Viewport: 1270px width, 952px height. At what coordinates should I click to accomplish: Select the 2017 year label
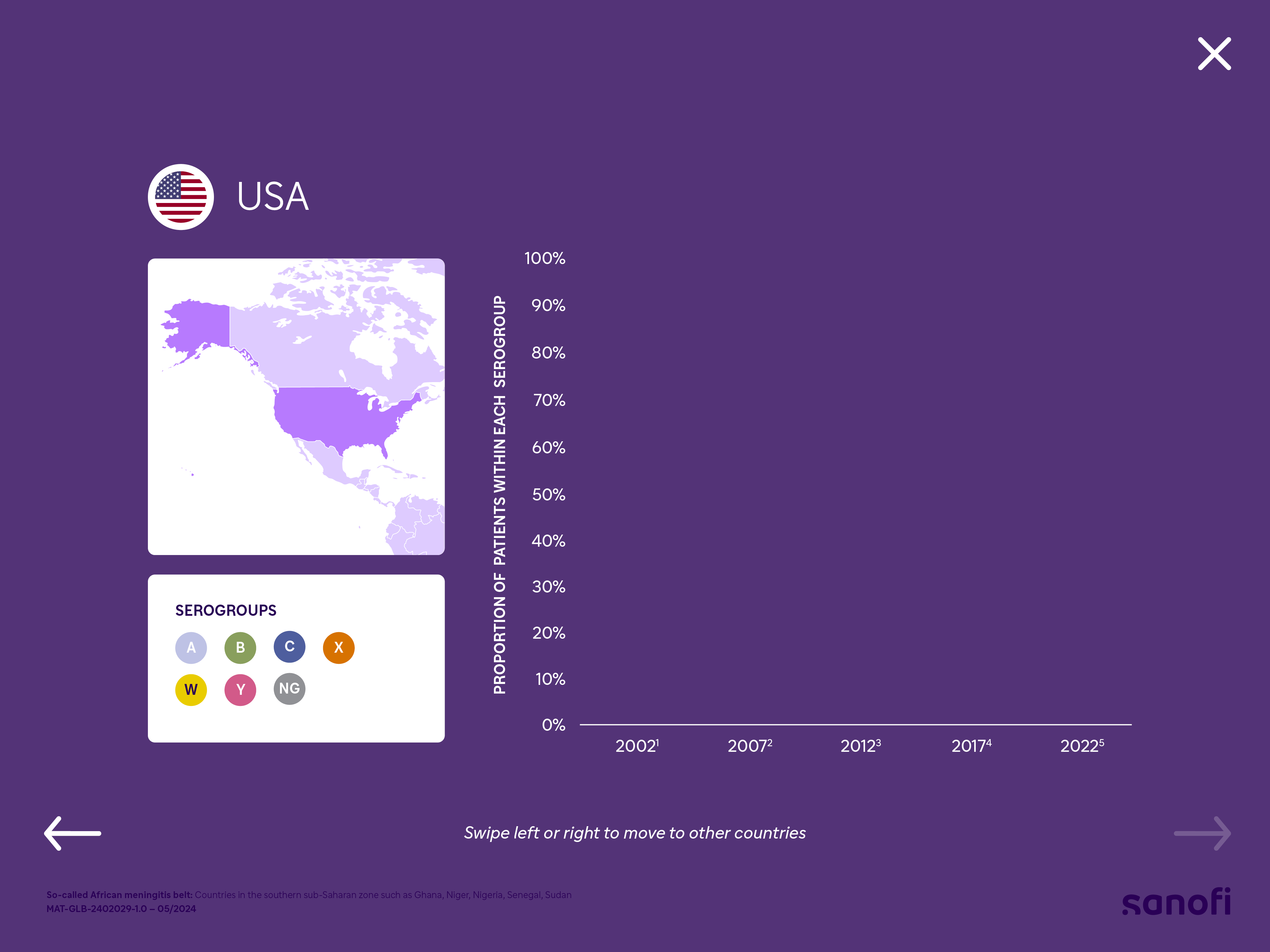click(x=971, y=745)
